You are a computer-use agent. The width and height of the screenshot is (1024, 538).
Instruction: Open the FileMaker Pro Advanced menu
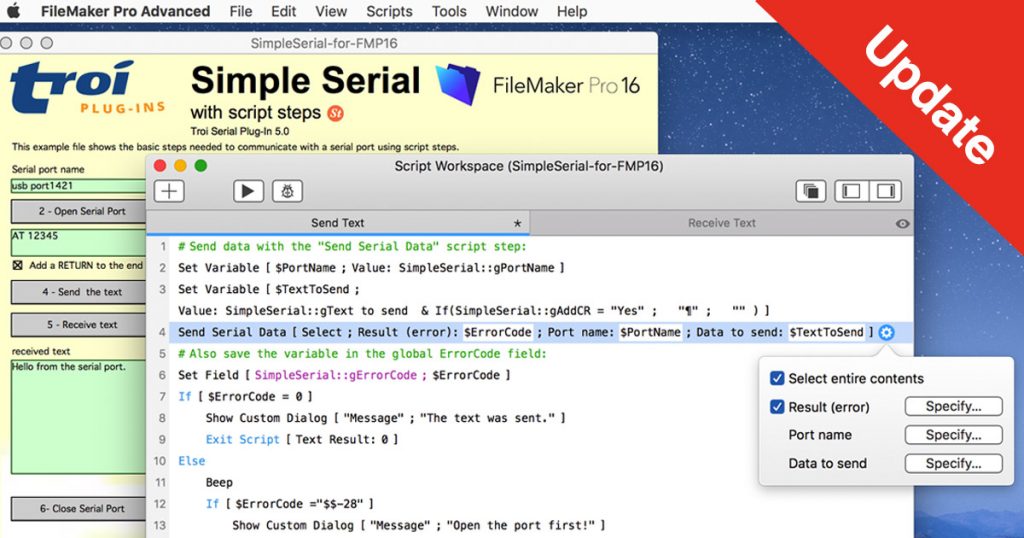coord(125,11)
